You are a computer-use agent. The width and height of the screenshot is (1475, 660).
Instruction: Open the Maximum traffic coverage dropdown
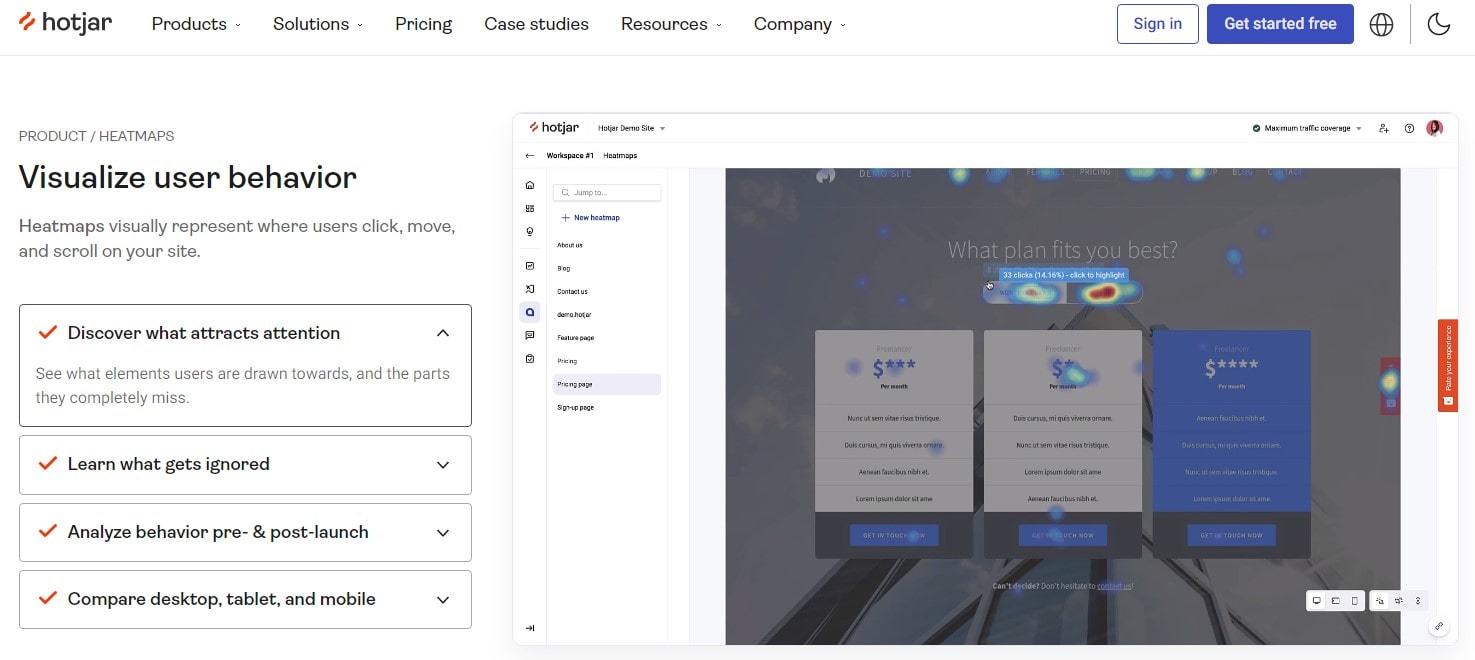1307,128
